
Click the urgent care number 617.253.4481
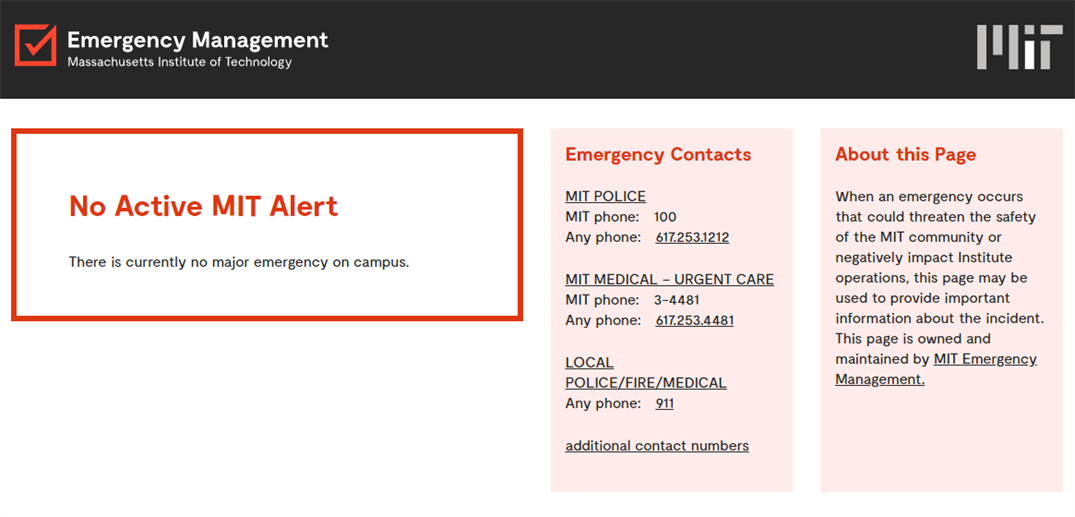(694, 321)
